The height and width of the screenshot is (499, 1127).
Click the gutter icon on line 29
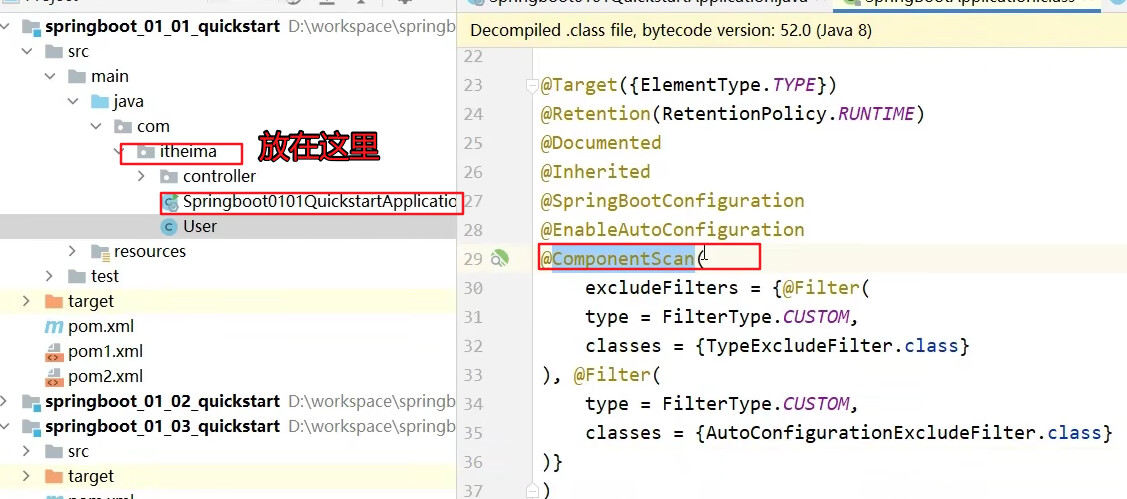coord(500,259)
